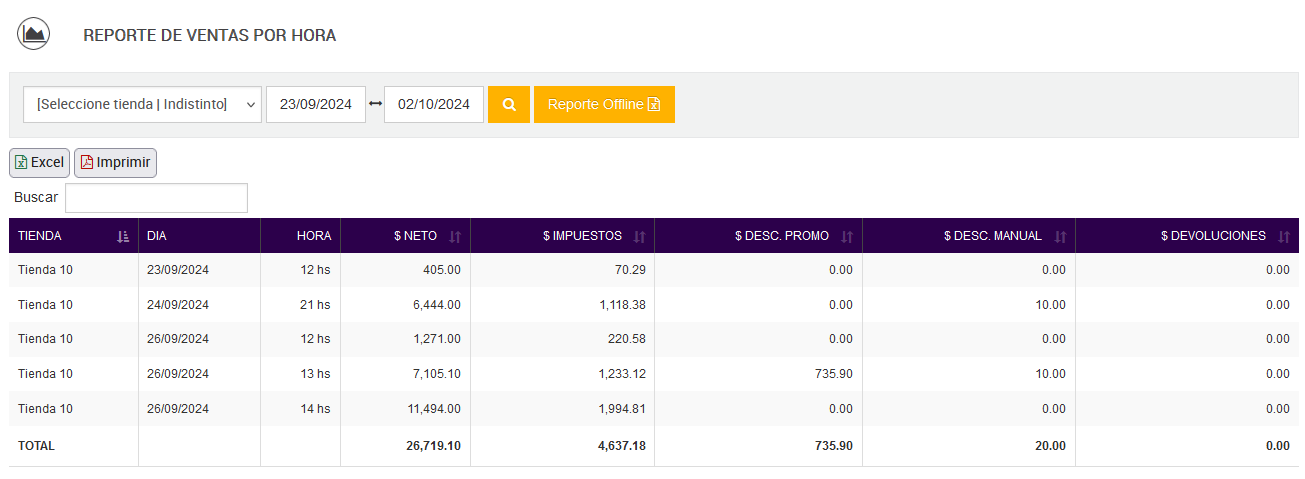Sort table by $ IMPUESTOS arrows
The height and width of the screenshot is (479, 1305).
click(x=640, y=236)
